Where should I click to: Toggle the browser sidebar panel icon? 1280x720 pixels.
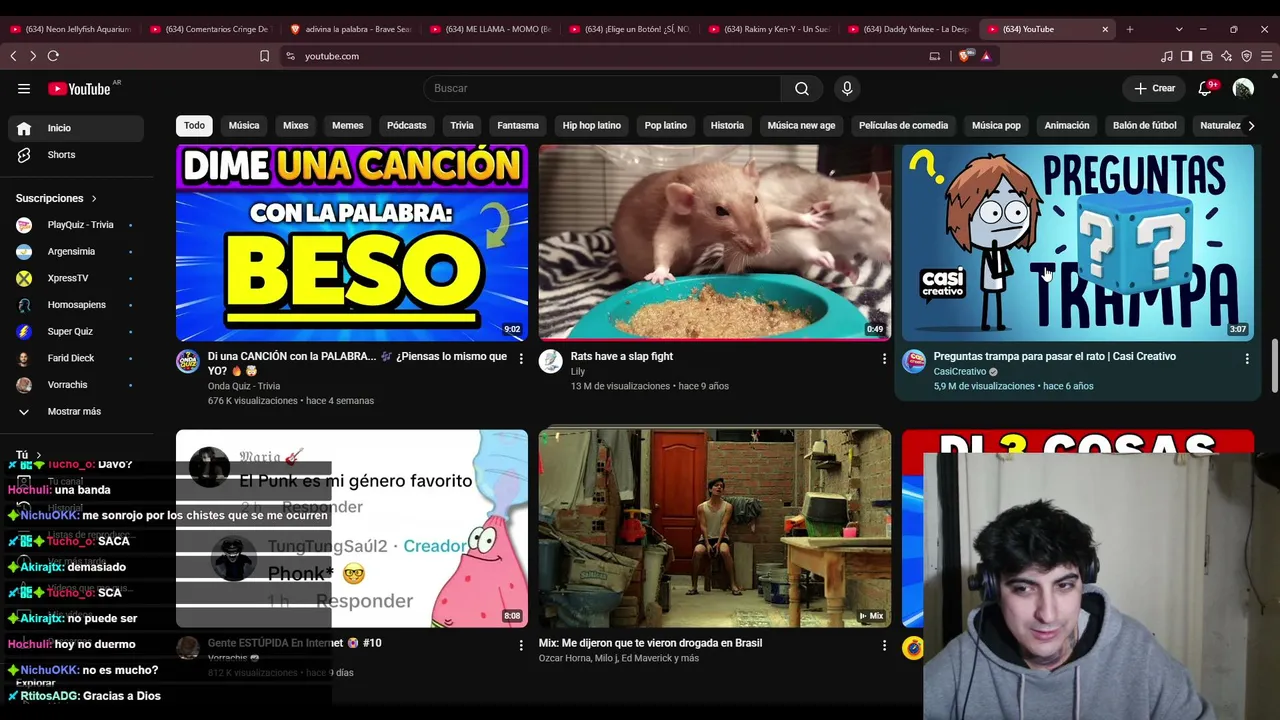[x=1187, y=56]
